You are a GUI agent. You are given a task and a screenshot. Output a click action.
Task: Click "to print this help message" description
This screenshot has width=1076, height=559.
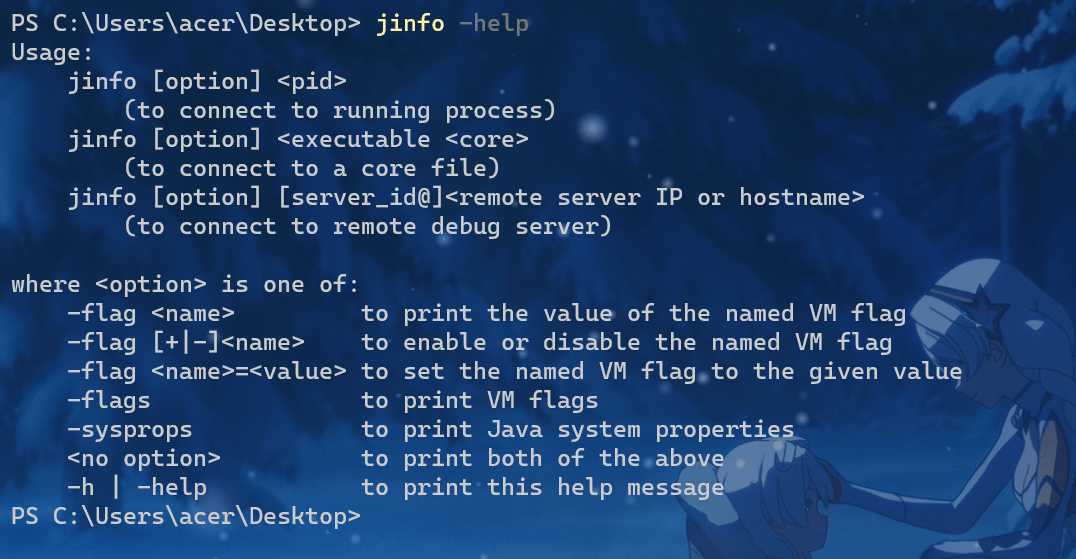542,488
